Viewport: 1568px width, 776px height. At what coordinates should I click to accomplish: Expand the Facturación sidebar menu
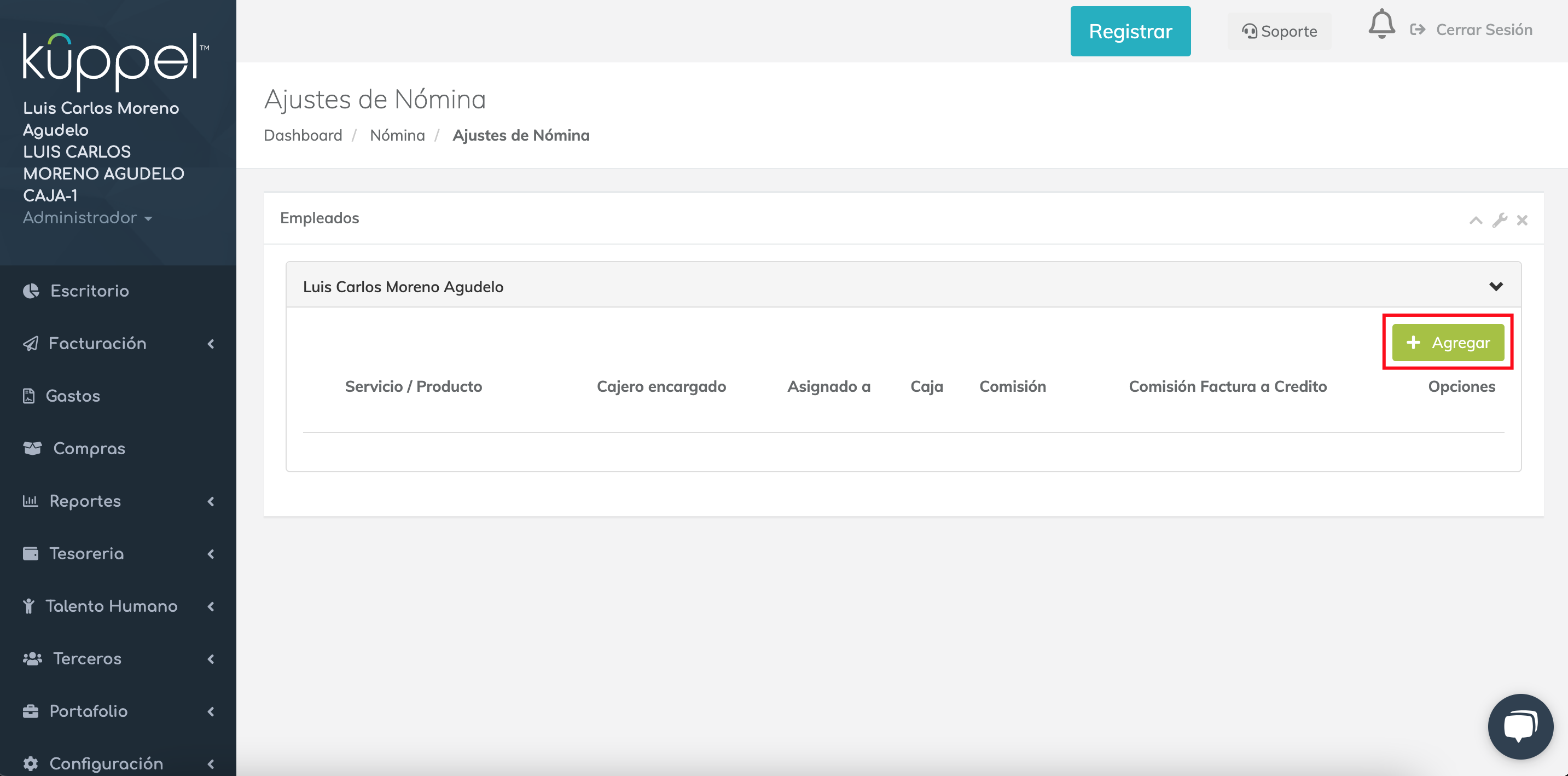(x=97, y=344)
